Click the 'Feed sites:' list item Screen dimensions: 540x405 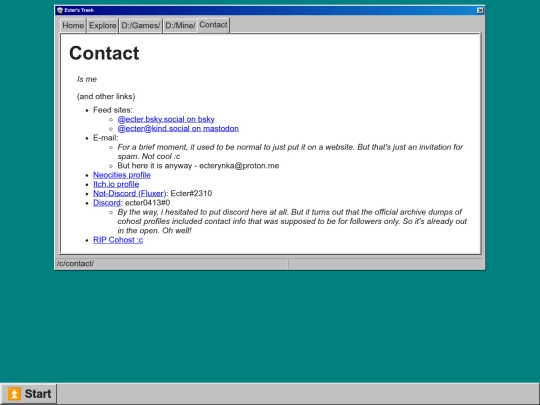[x=113, y=110]
